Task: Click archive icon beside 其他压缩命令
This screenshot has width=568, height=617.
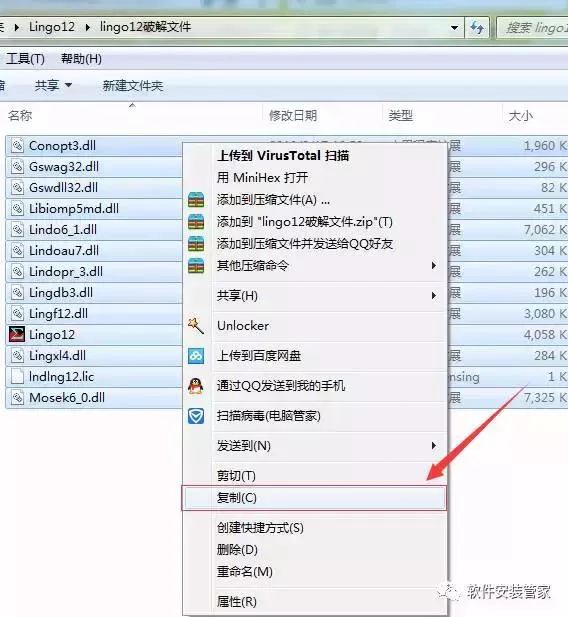Action: coord(196,266)
